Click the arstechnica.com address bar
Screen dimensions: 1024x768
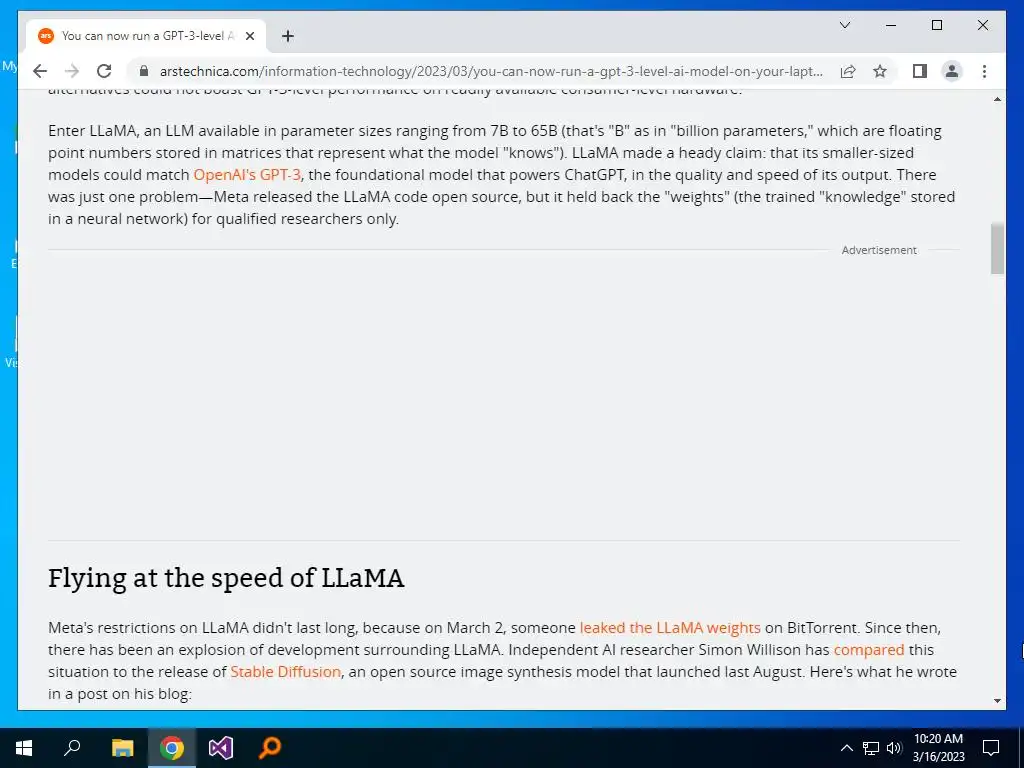coord(490,71)
